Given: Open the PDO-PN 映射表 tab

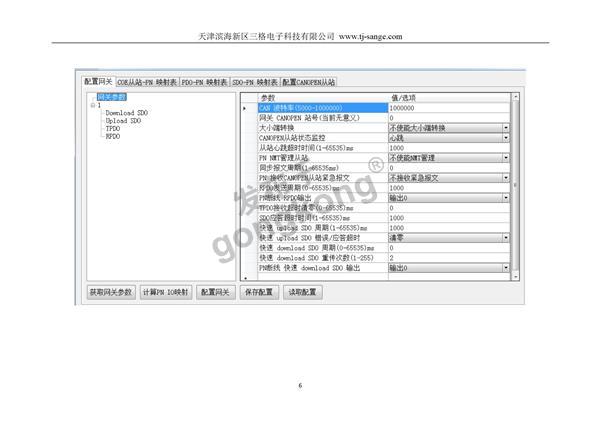Looking at the screenshot, I should [x=204, y=82].
